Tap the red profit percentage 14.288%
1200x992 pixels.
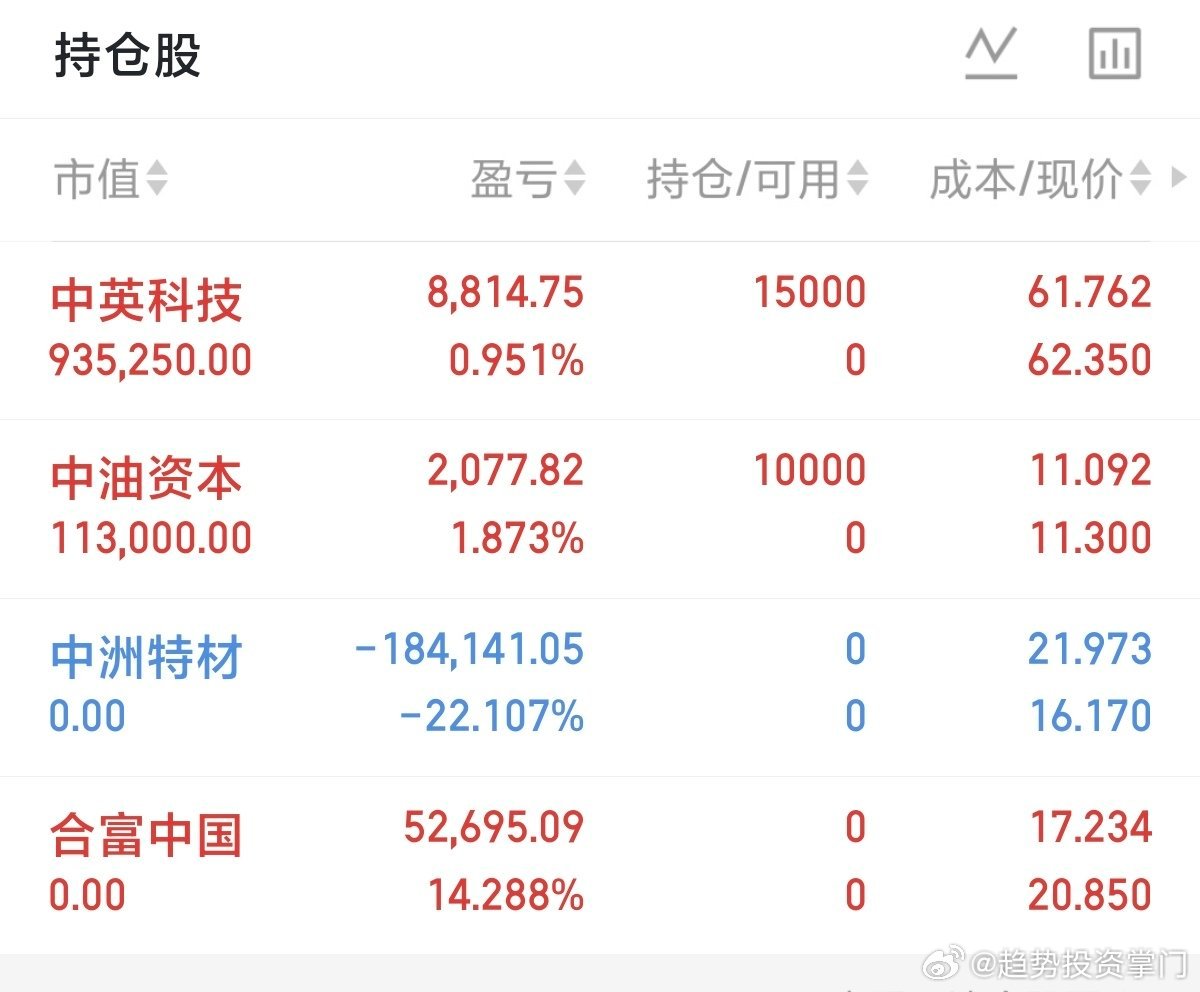click(x=505, y=896)
